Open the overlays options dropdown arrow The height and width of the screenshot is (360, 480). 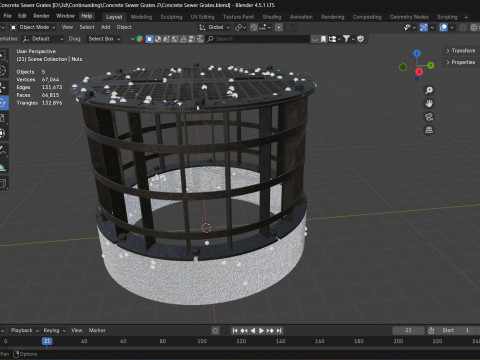coord(452,27)
